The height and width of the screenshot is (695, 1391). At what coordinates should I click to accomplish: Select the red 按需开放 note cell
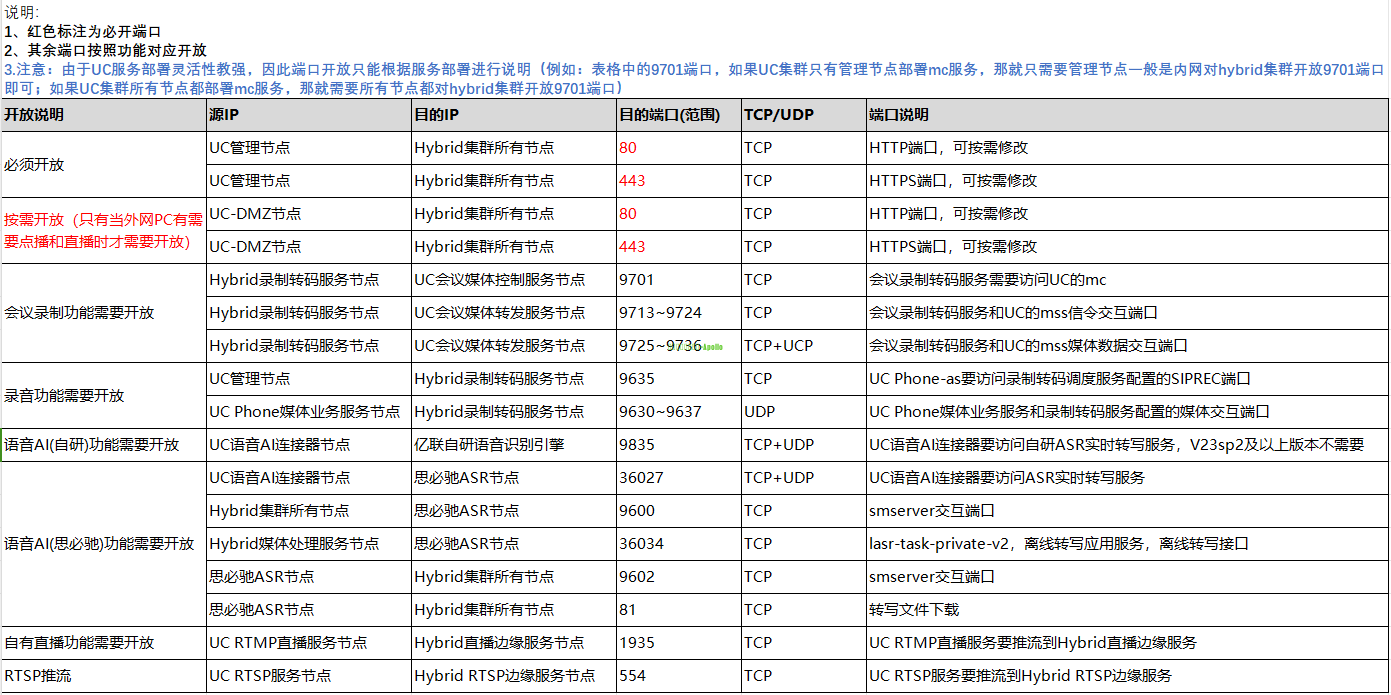pos(102,230)
